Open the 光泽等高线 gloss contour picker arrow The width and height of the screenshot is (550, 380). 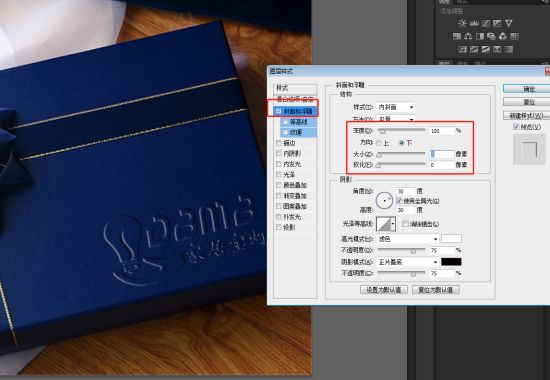point(393,224)
